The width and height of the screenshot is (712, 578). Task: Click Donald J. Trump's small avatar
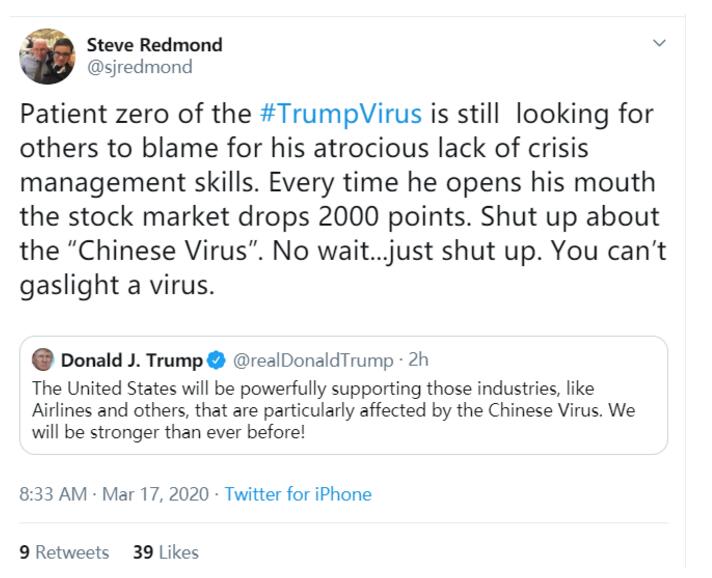coord(44,360)
